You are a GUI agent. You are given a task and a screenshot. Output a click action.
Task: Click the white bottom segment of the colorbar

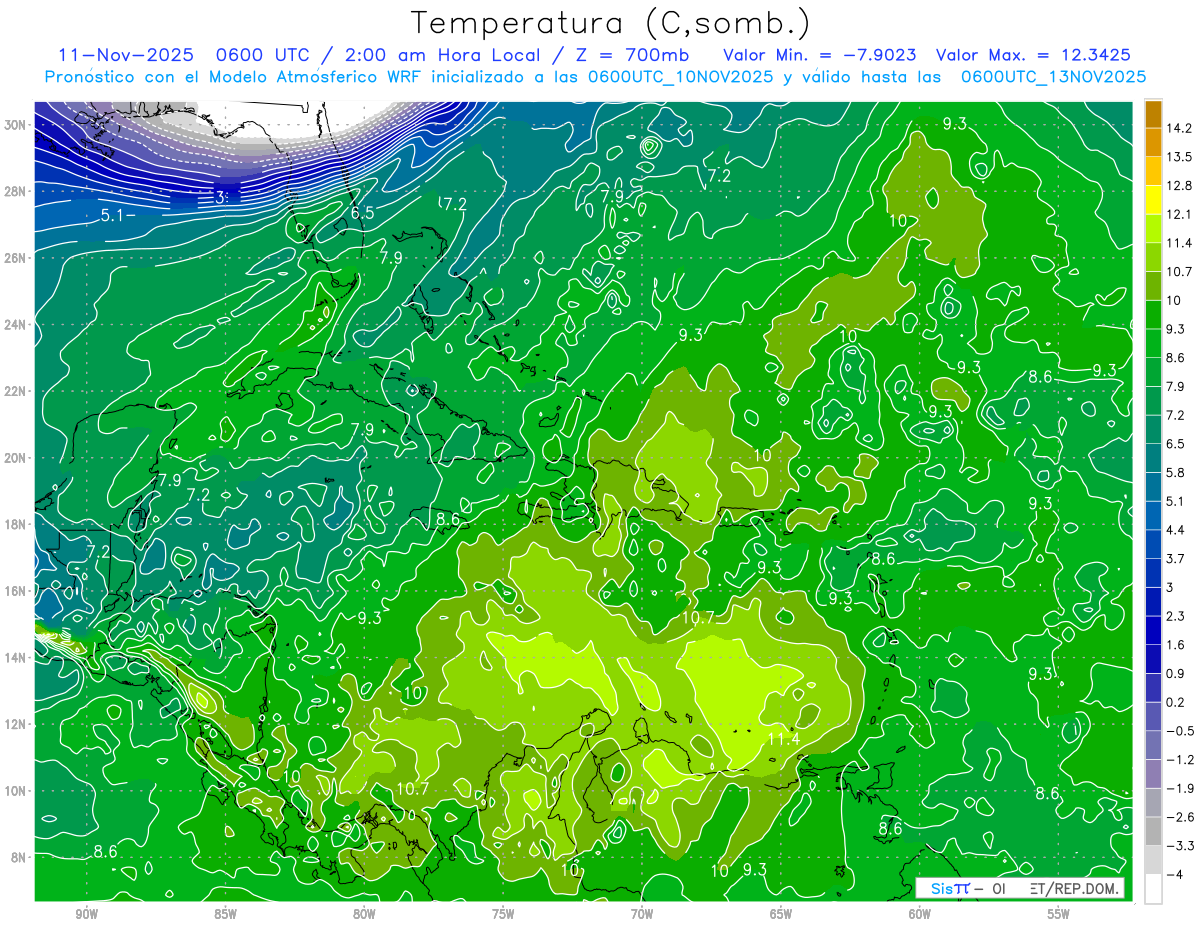click(1153, 888)
